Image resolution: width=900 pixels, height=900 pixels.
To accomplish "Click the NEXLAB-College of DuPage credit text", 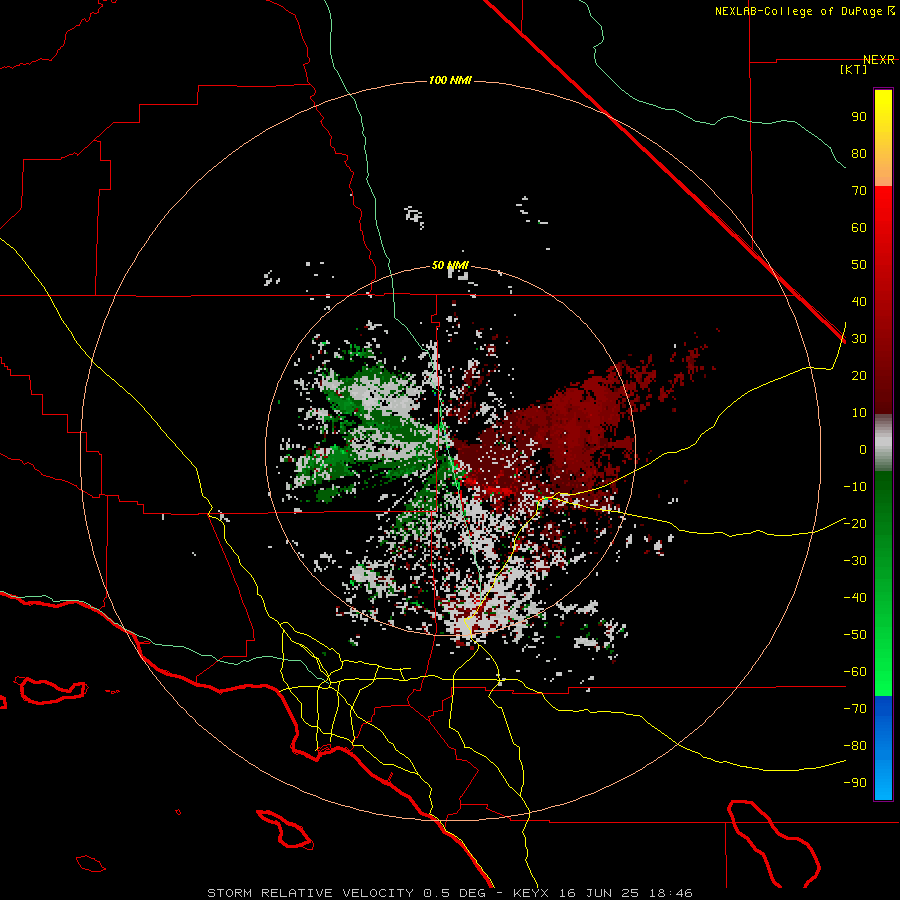I will (x=798, y=11).
